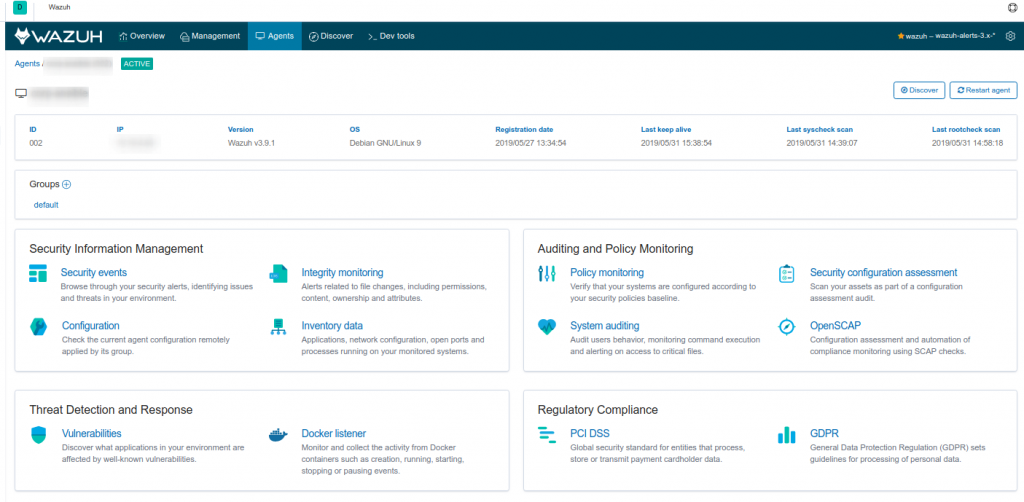Click the System auditing heartbeat icon
1024x502 pixels.
click(547, 327)
